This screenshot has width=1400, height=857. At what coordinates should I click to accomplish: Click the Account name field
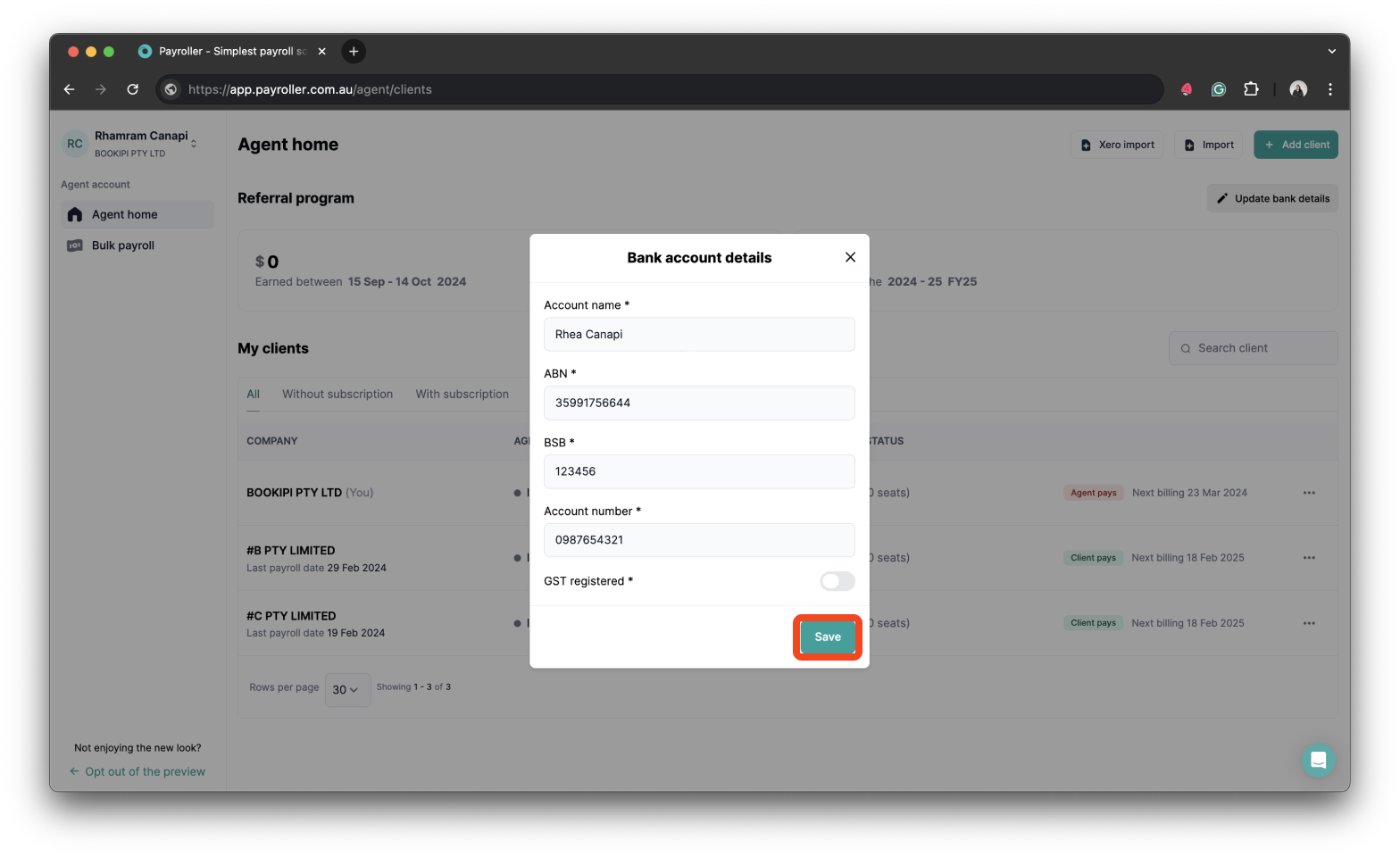(699, 334)
